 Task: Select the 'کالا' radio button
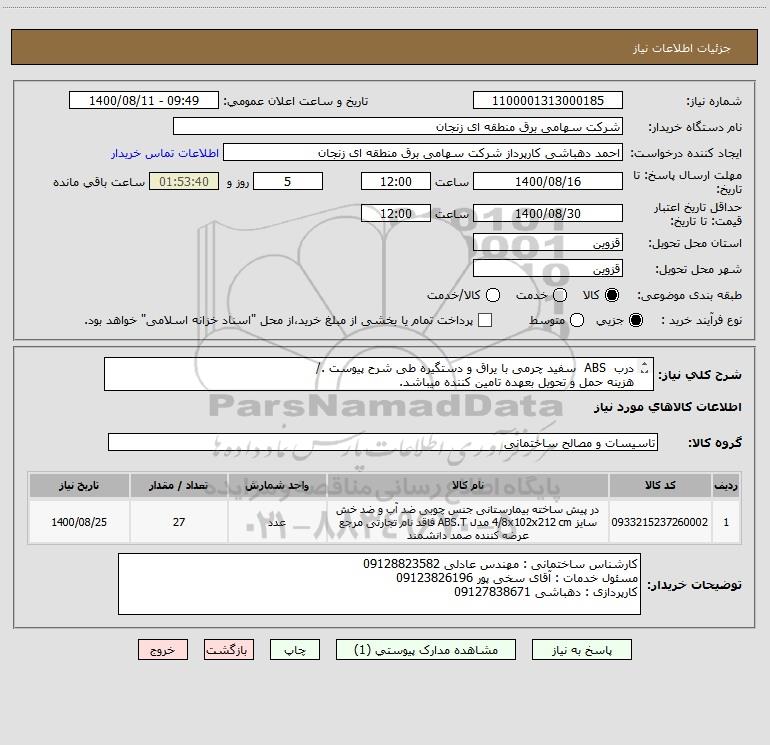tap(612, 295)
